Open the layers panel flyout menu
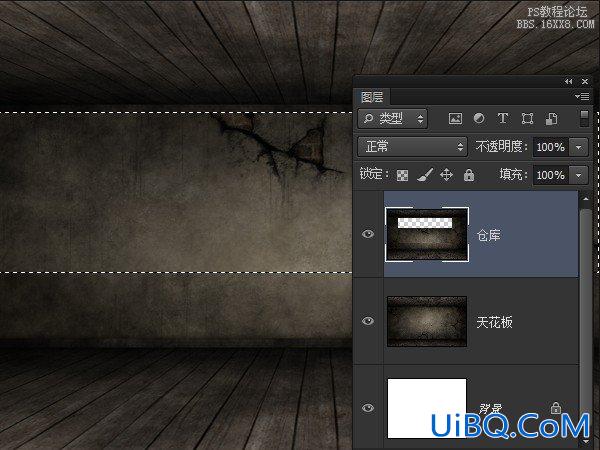Screen dimensions: 600x450 click(582, 97)
